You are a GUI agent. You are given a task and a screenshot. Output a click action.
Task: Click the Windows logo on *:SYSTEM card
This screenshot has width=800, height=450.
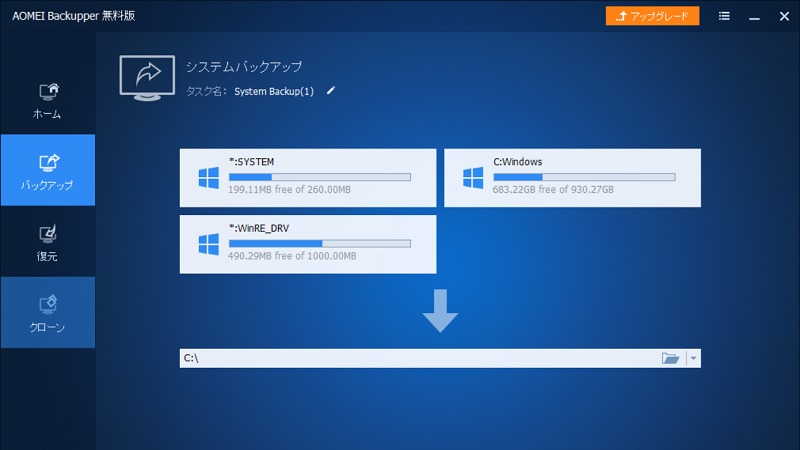209,178
